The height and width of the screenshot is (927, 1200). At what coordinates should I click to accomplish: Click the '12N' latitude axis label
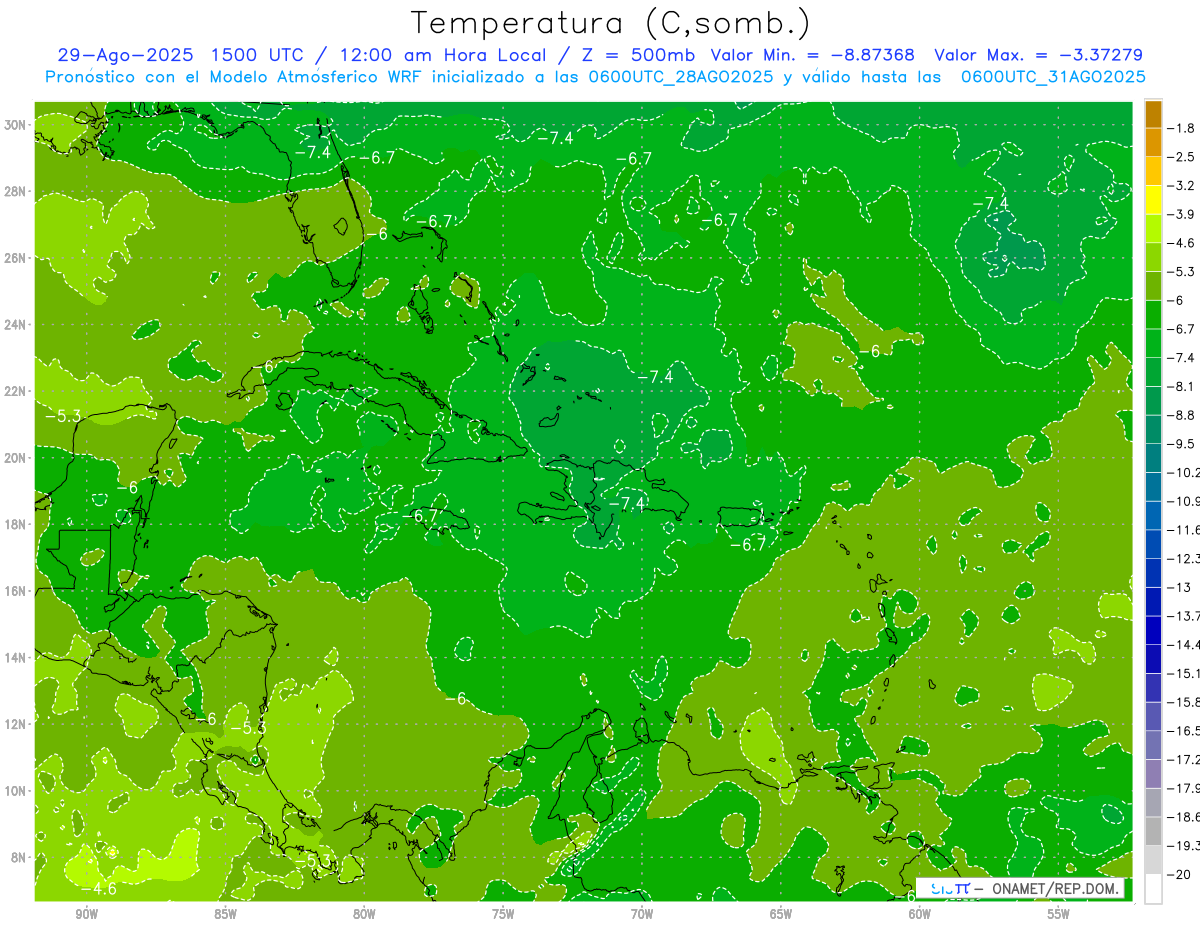(17, 723)
